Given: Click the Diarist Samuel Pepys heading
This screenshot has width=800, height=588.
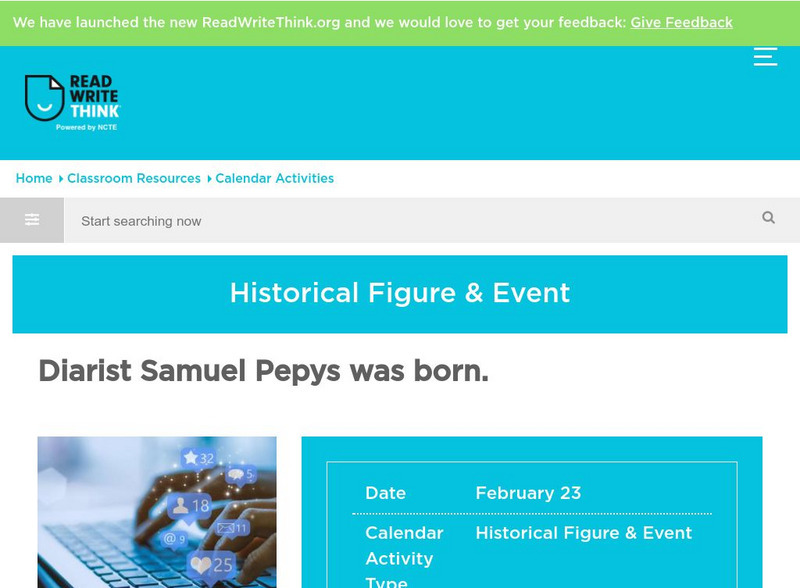Looking at the screenshot, I should pos(263,371).
